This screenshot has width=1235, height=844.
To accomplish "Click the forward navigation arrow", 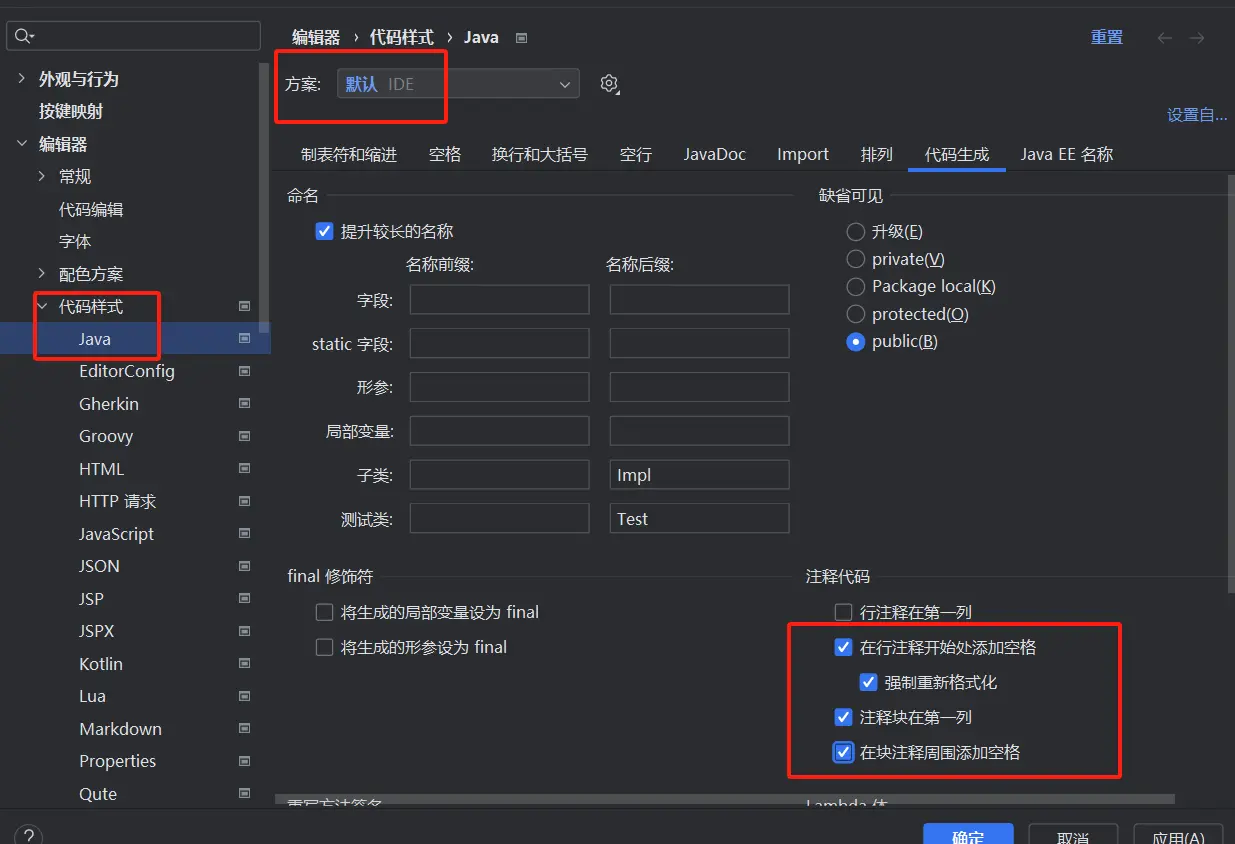I will [x=1197, y=38].
